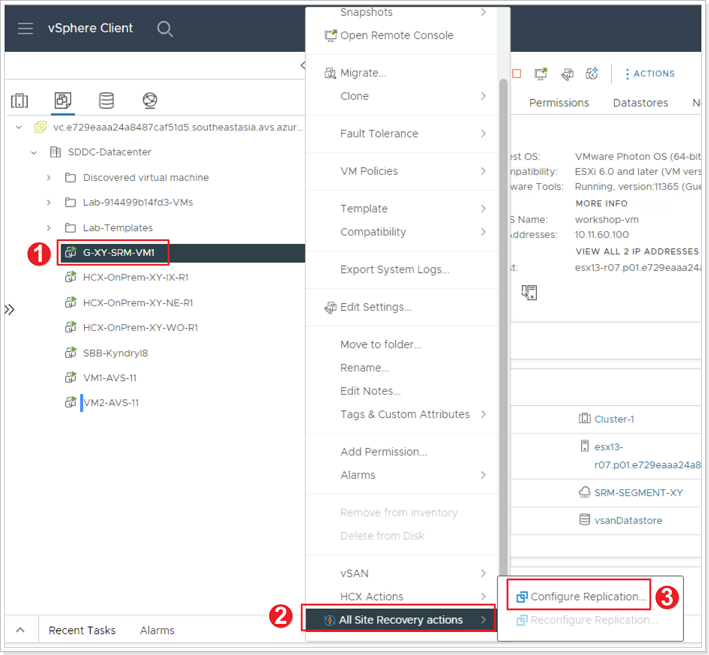Click the Configure Replication icon
This screenshot has height=655, width=709.
pyautogui.click(x=522, y=597)
